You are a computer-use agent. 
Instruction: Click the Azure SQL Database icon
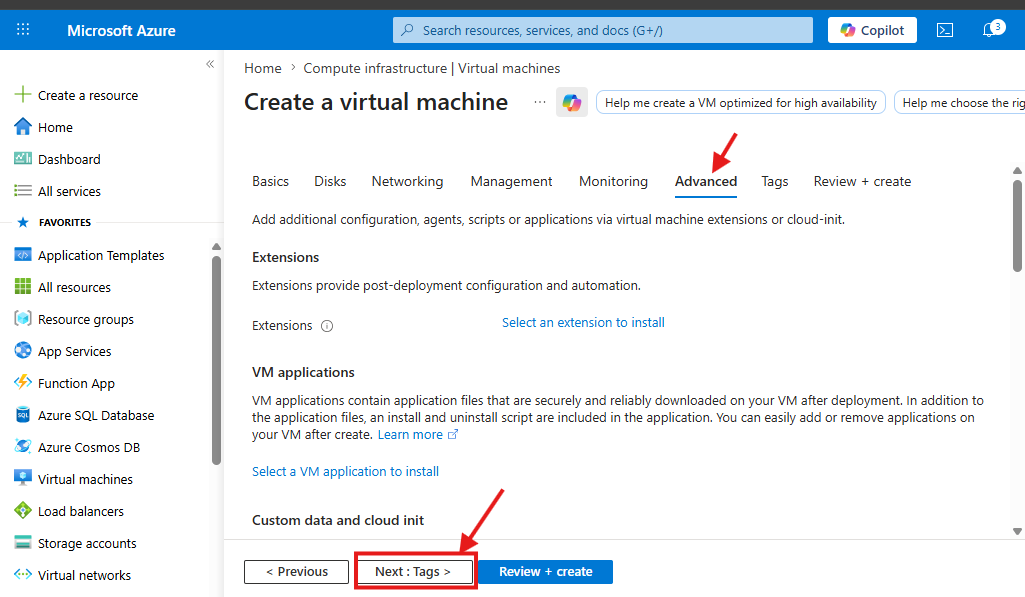23,415
